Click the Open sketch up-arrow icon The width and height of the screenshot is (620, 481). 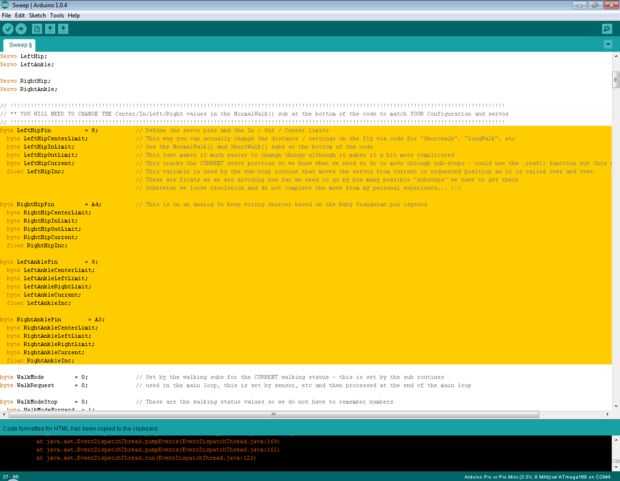[x=50, y=29]
